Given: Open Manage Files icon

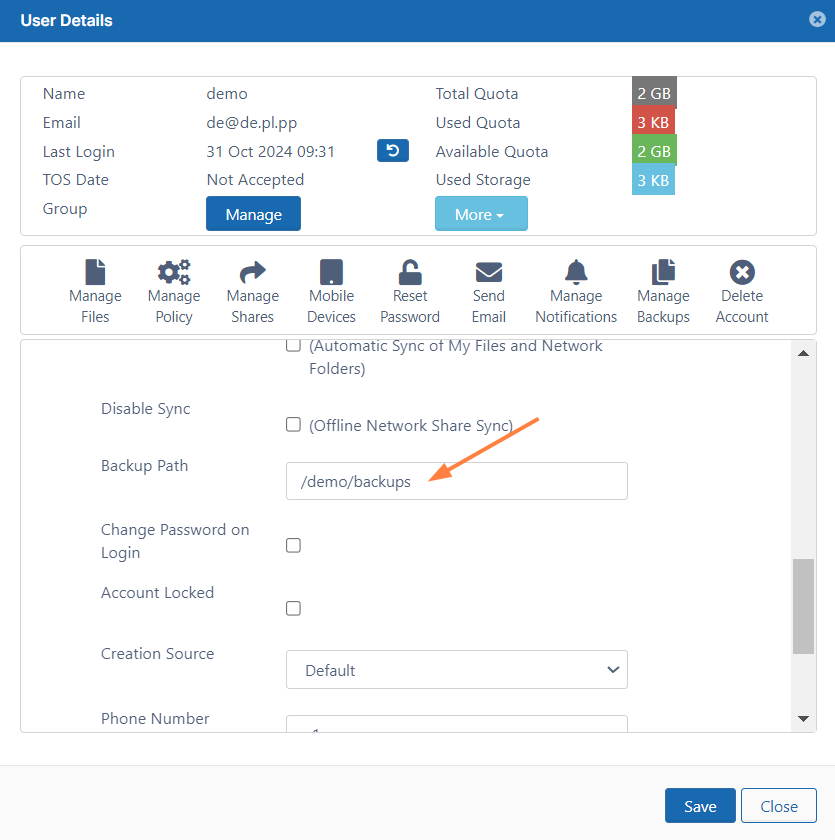Looking at the screenshot, I should click(95, 272).
